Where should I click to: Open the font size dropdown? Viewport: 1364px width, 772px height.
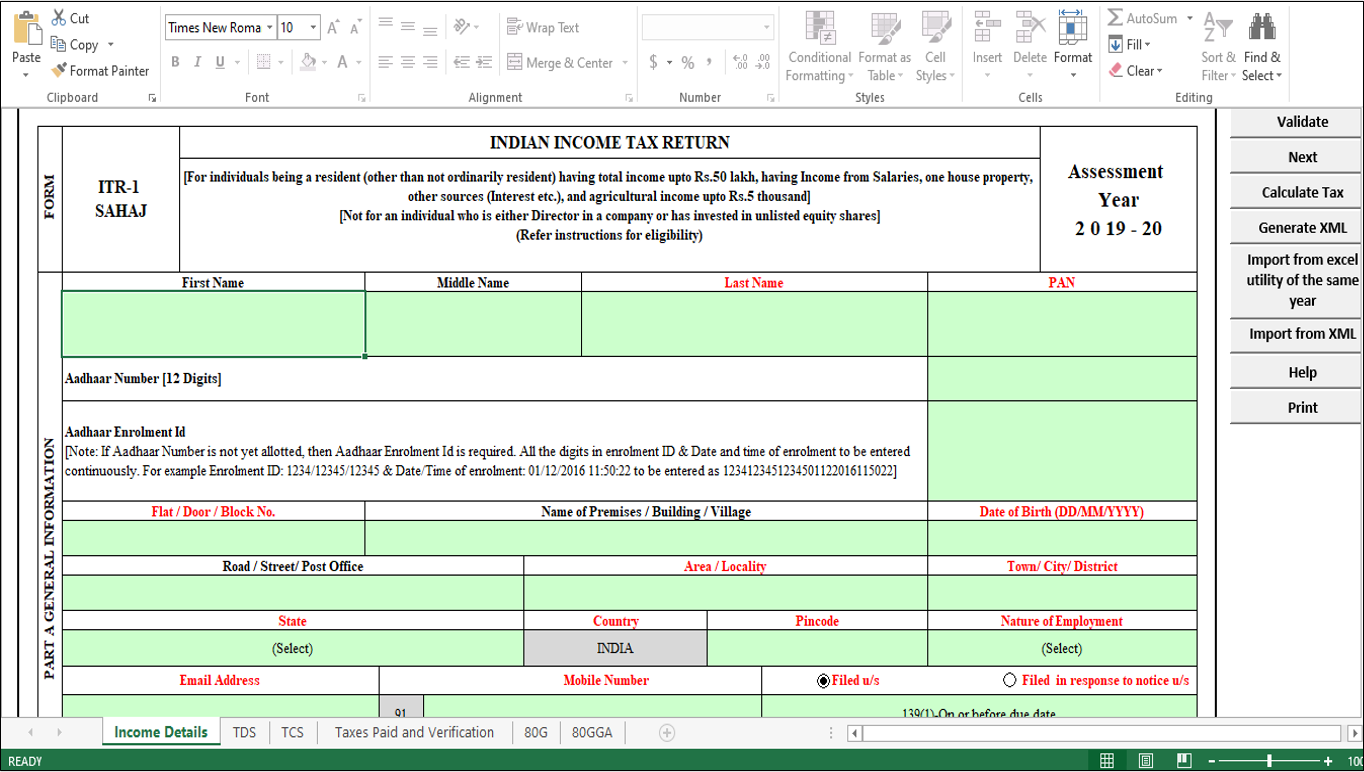click(313, 28)
